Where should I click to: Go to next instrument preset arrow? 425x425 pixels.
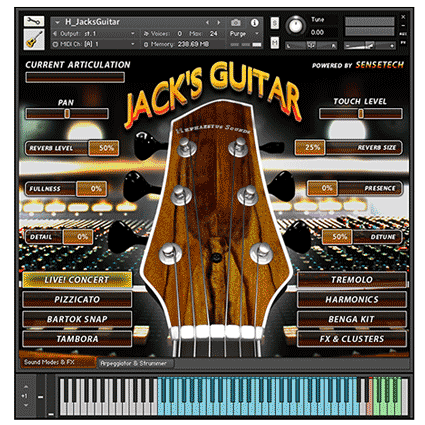(219, 22)
